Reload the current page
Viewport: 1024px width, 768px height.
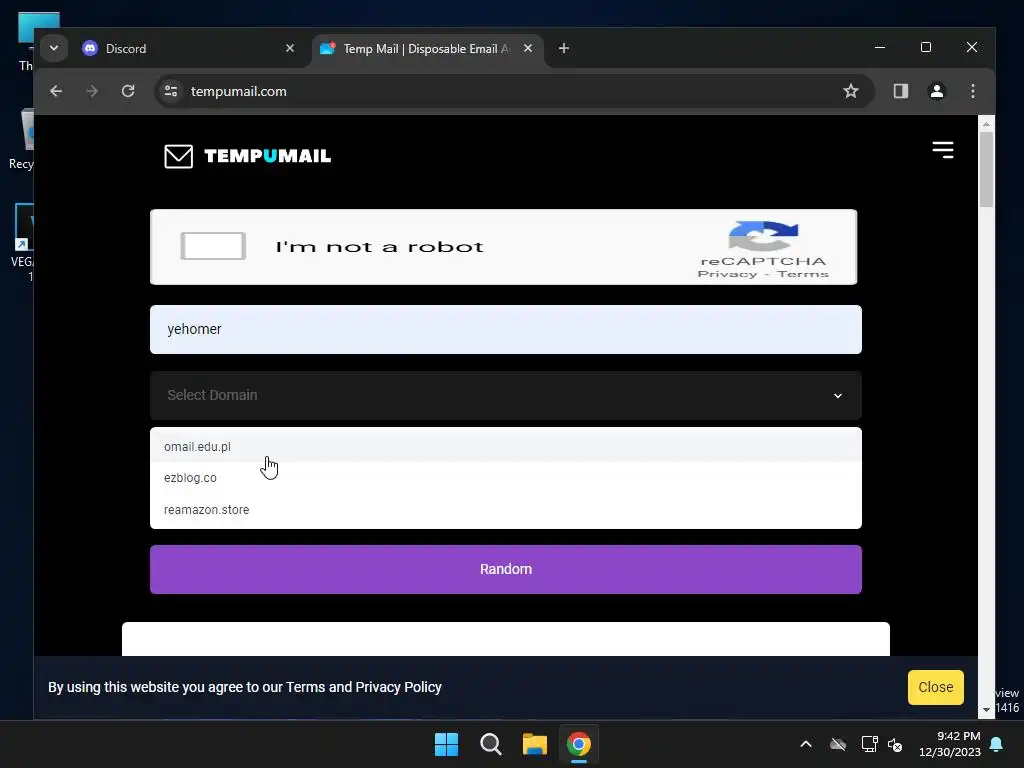(x=128, y=91)
